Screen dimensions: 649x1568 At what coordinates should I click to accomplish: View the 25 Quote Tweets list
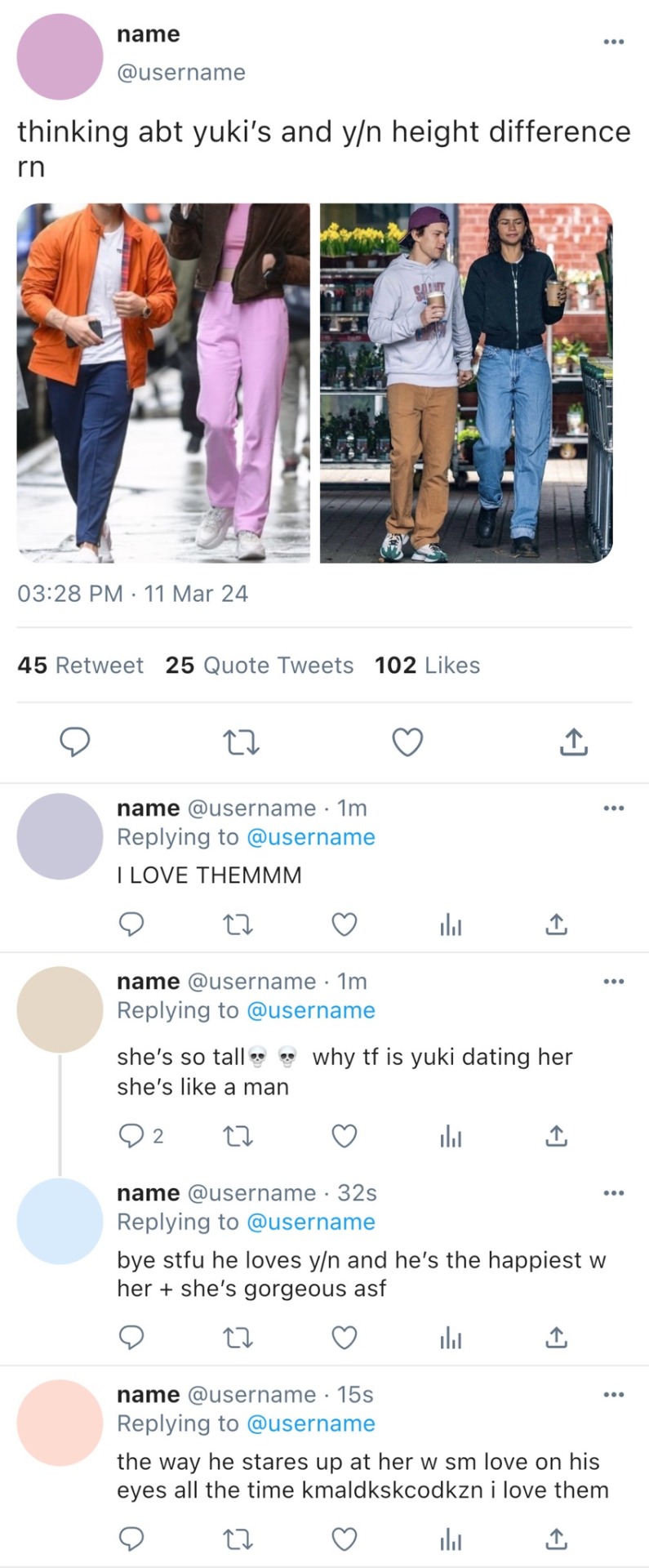tap(259, 666)
